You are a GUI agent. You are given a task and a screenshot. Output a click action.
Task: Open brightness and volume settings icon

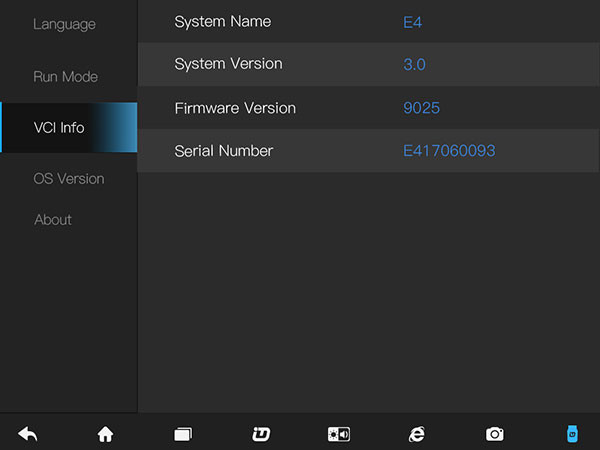coord(339,434)
